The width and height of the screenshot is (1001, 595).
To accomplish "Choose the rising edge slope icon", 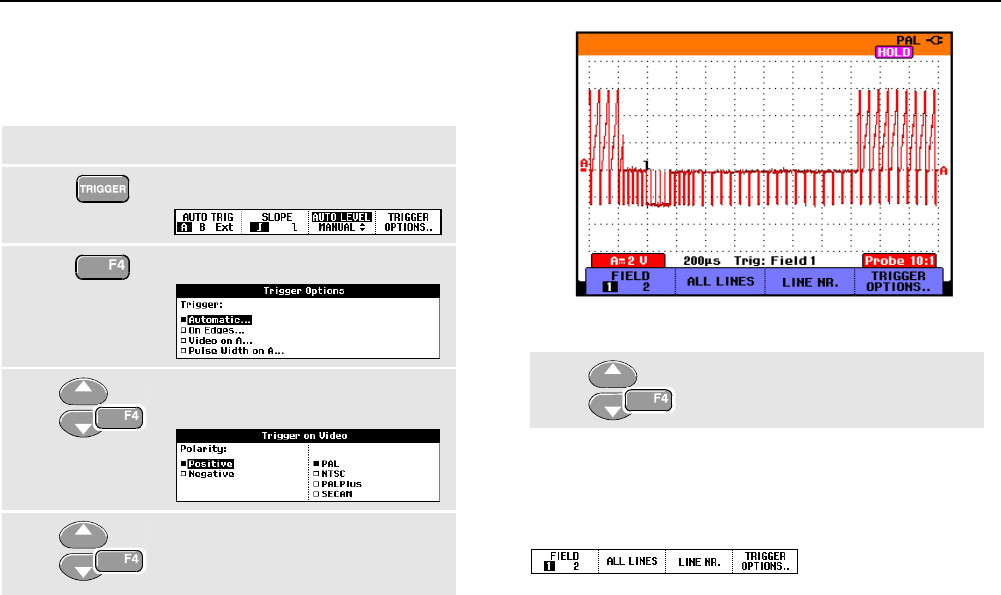I will click(259, 227).
